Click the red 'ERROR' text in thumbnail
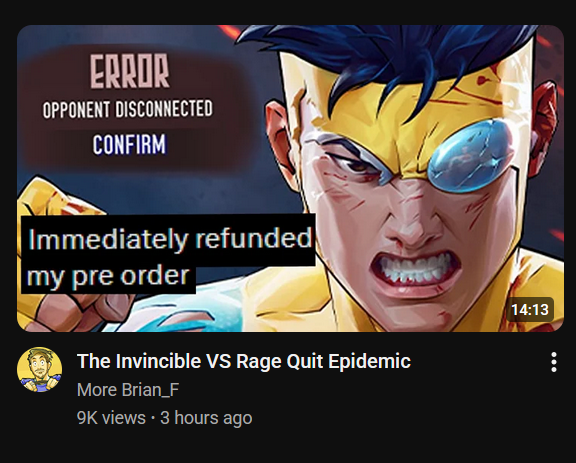This screenshot has height=463, width=576. point(130,71)
